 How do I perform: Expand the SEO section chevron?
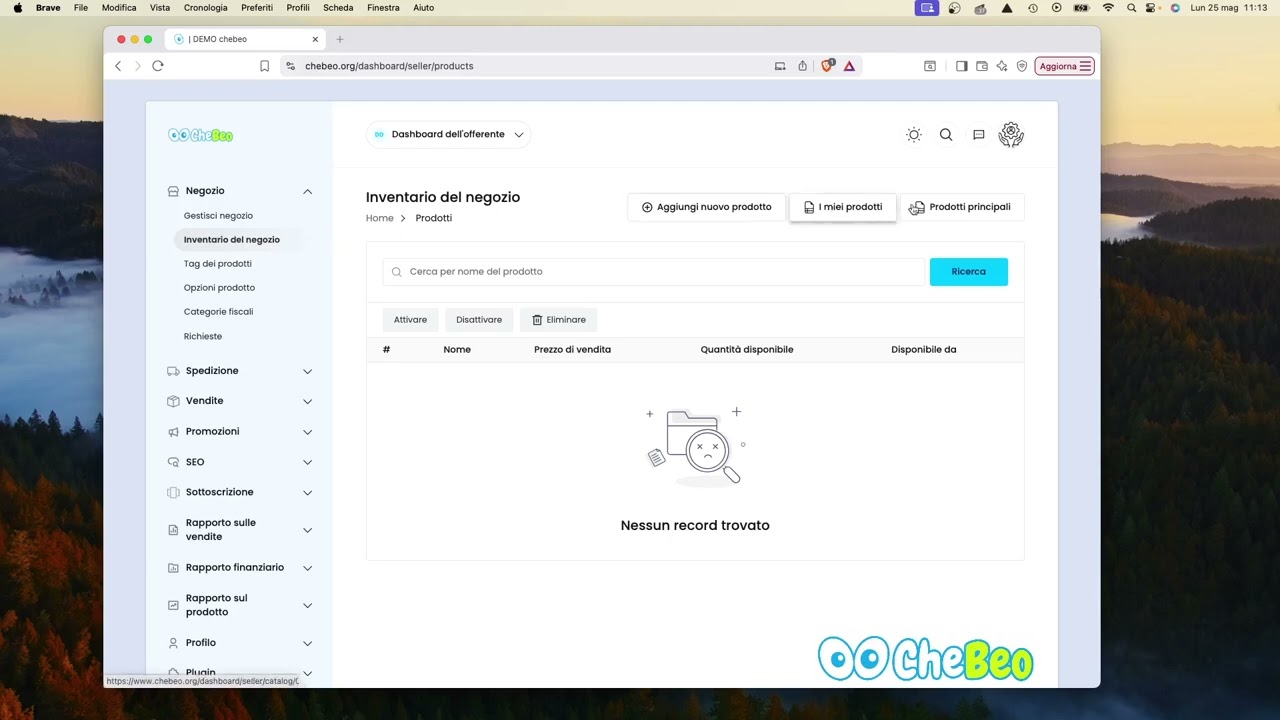(308, 462)
